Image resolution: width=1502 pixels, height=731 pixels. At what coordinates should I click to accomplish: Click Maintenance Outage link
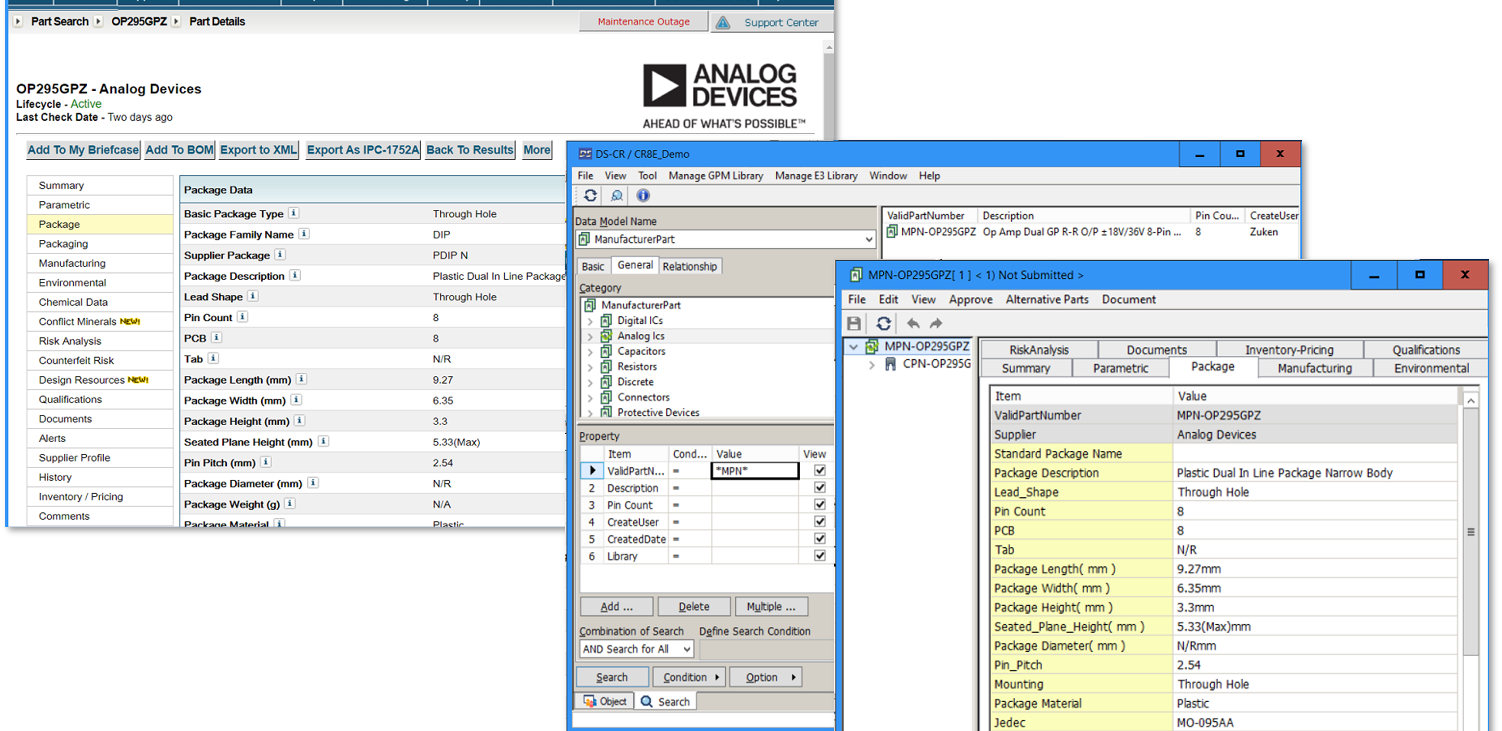point(643,22)
